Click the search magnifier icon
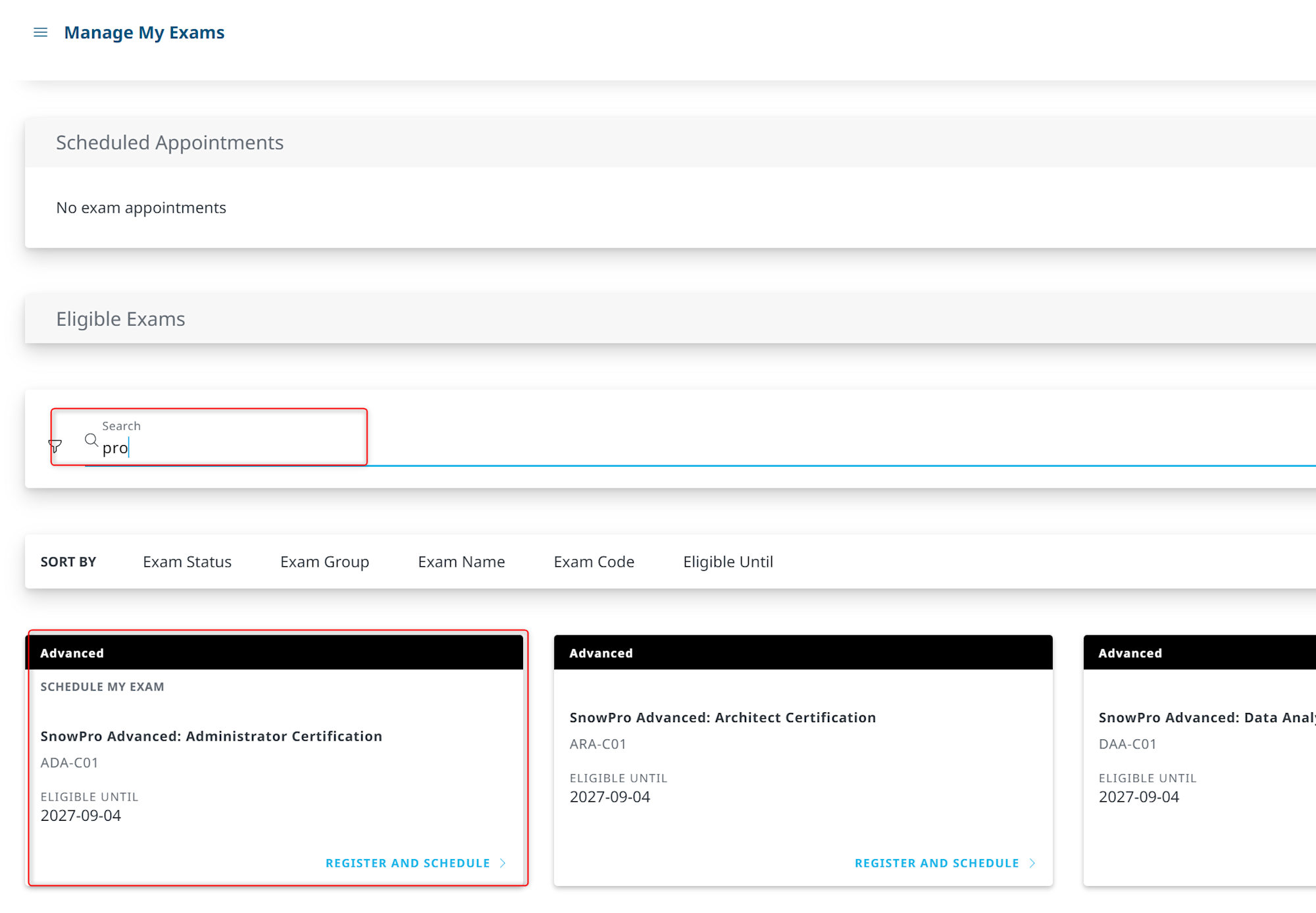Viewport: 1316px width, 913px height. pyautogui.click(x=91, y=440)
